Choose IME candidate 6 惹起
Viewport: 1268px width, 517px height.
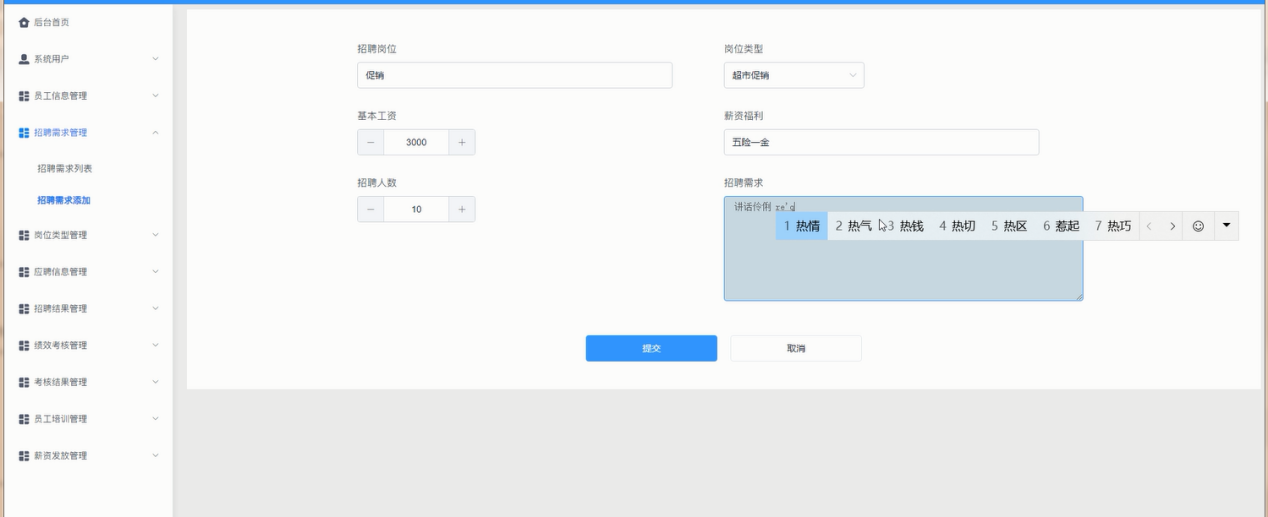click(x=1061, y=226)
